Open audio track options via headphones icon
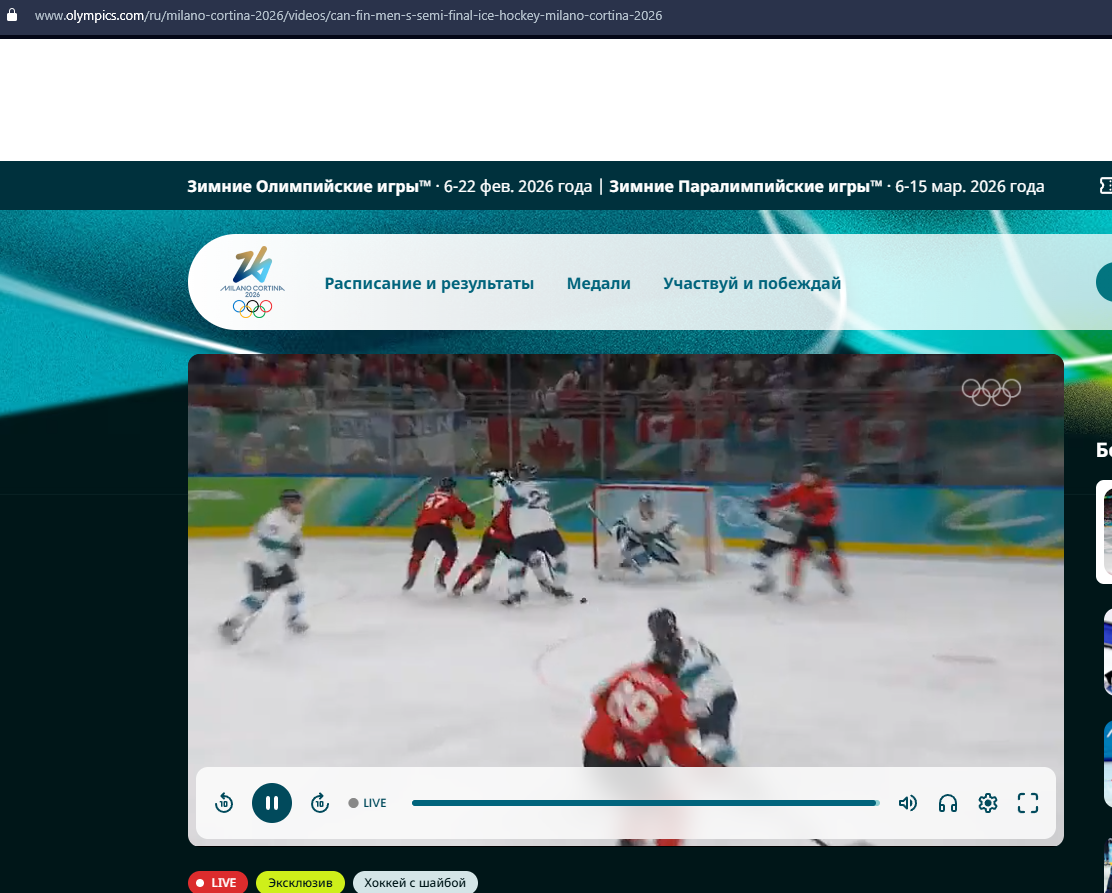The width and height of the screenshot is (1112, 893). tap(948, 803)
